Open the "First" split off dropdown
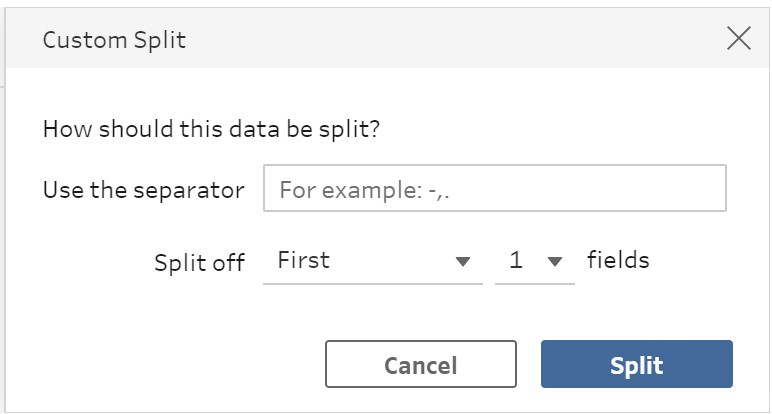772x414 pixels. pyautogui.click(x=372, y=261)
